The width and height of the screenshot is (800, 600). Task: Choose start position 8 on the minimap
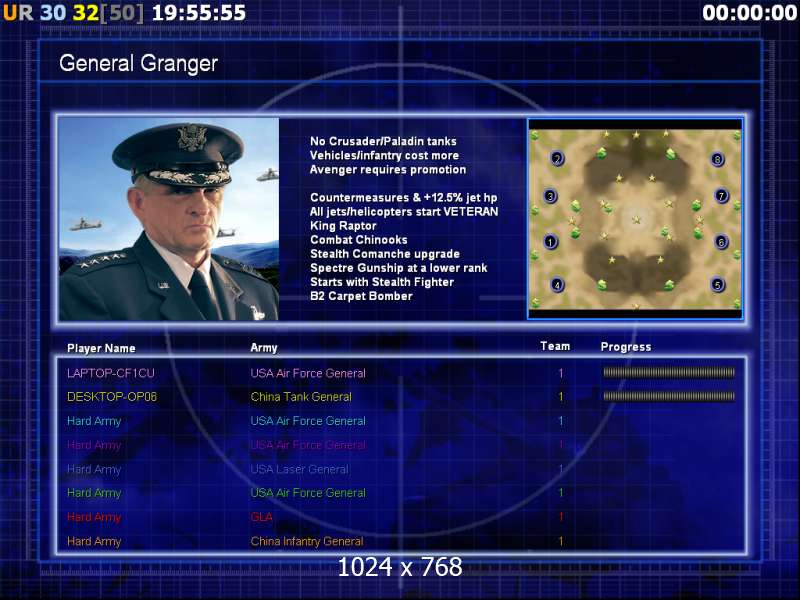tap(718, 159)
